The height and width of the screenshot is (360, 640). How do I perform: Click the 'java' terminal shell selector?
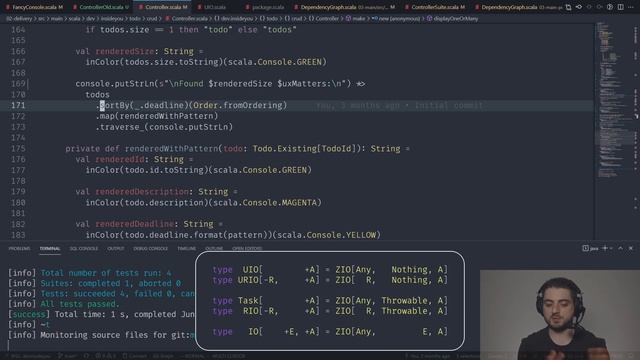tap(590, 248)
